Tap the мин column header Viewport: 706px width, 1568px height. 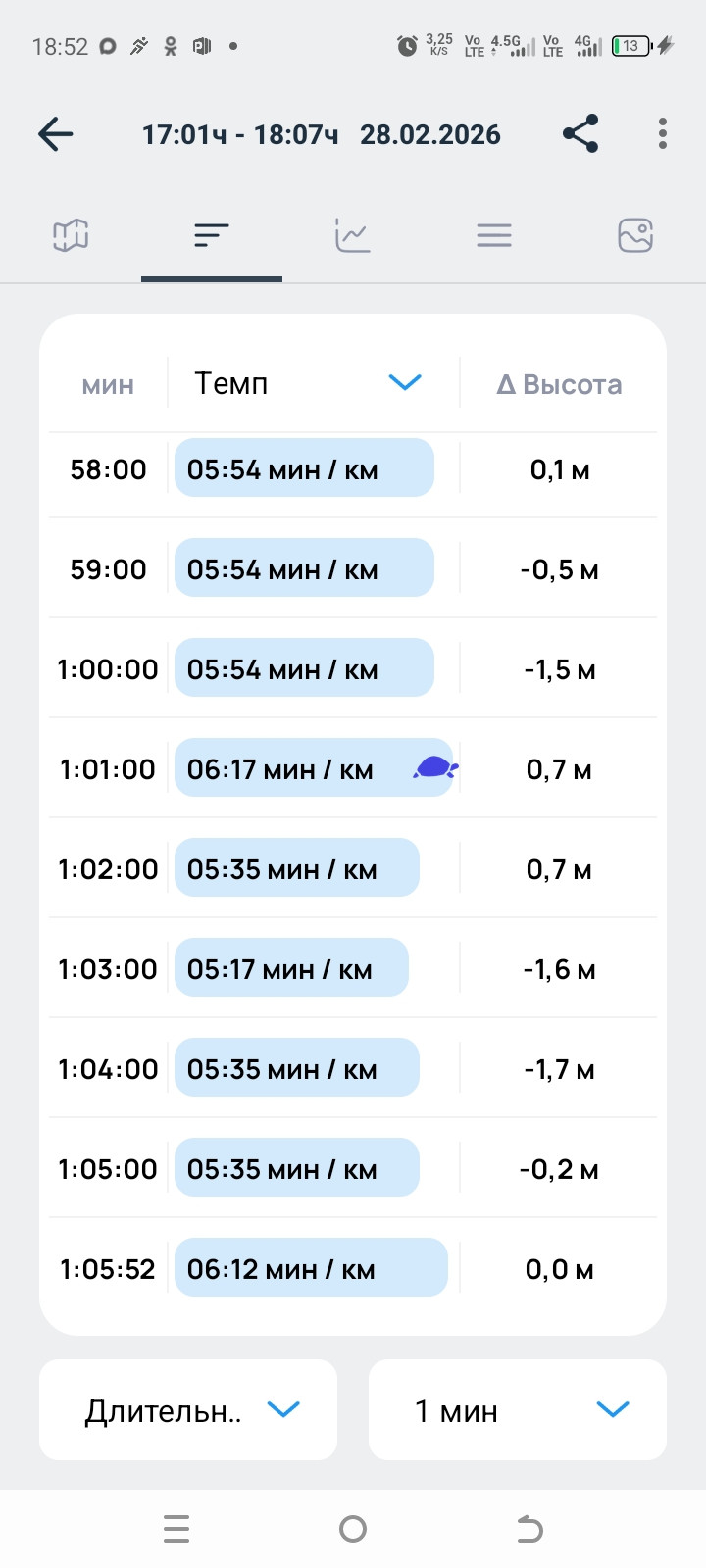point(108,385)
